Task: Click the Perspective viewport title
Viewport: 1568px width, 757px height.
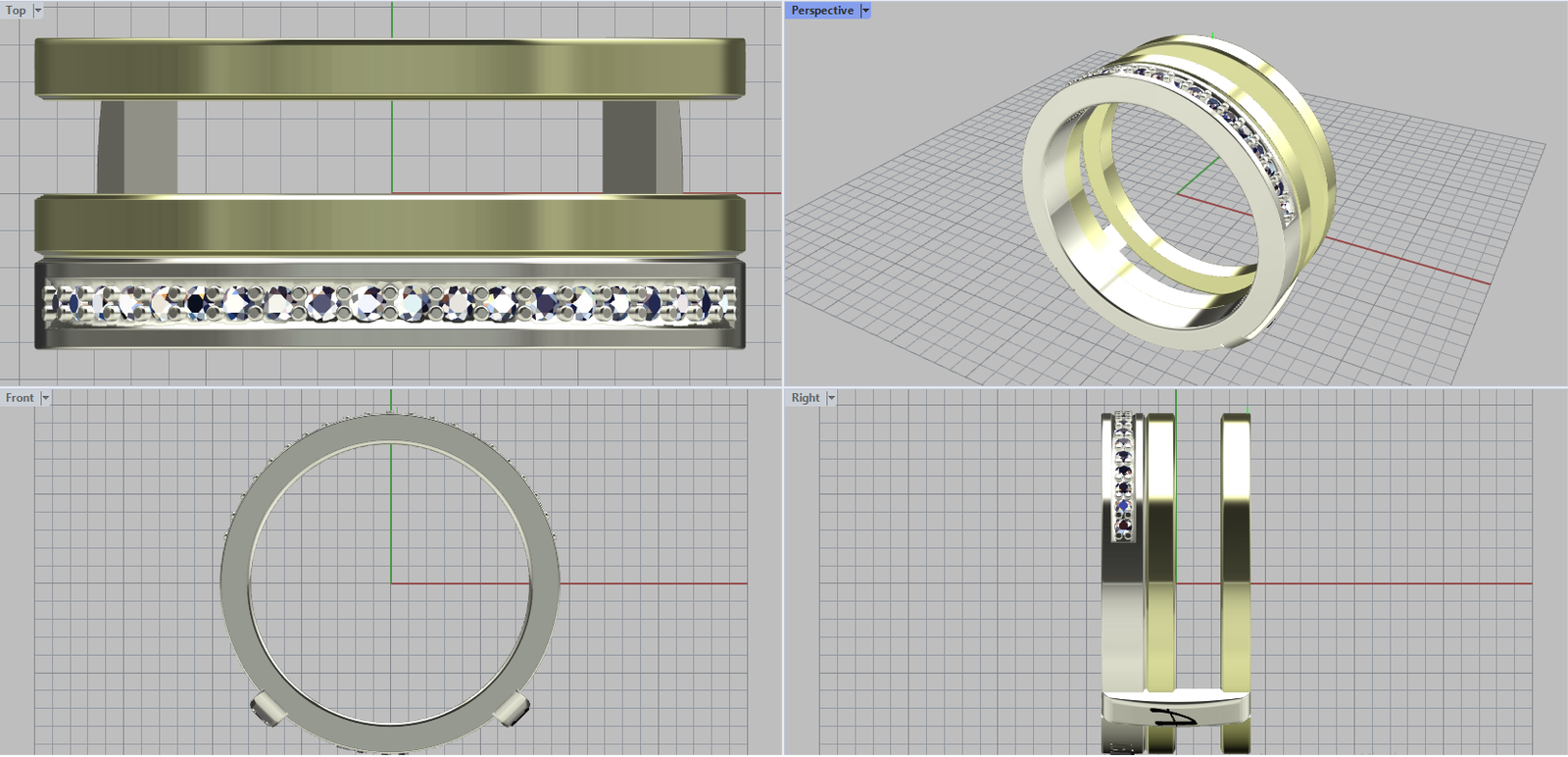Action: click(x=821, y=11)
